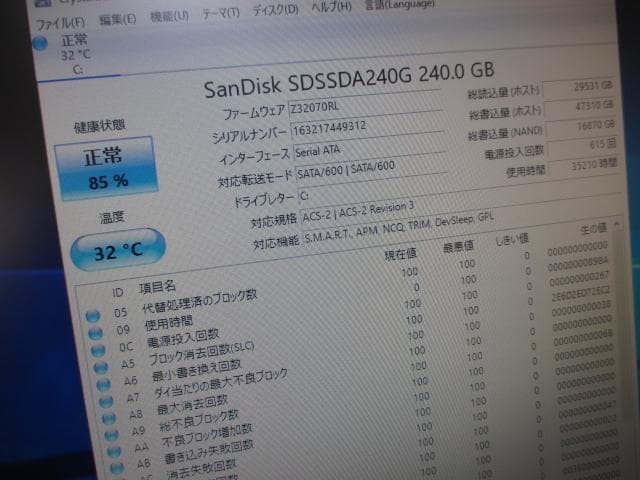
Task: Click power on count value 615 回
Action: coord(583,146)
